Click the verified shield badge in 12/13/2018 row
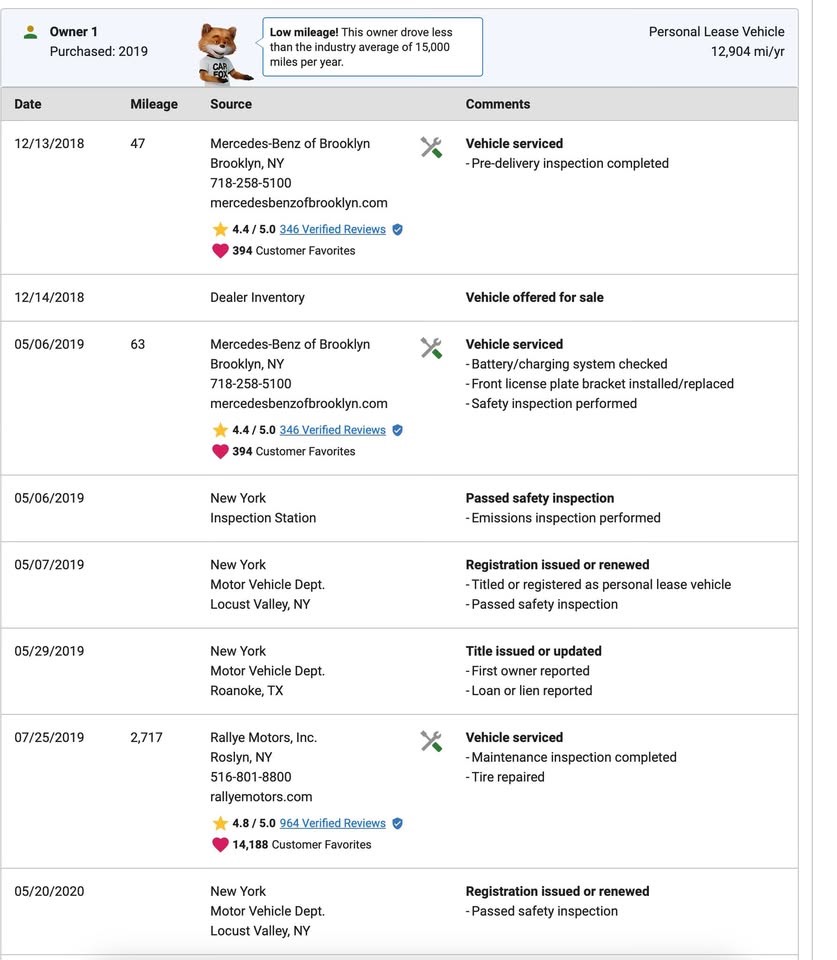837x960 pixels. coord(397,230)
